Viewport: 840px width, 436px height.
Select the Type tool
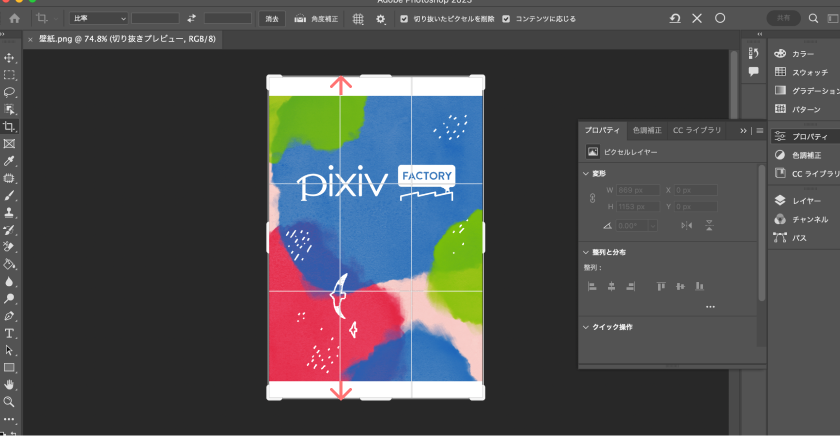9,333
